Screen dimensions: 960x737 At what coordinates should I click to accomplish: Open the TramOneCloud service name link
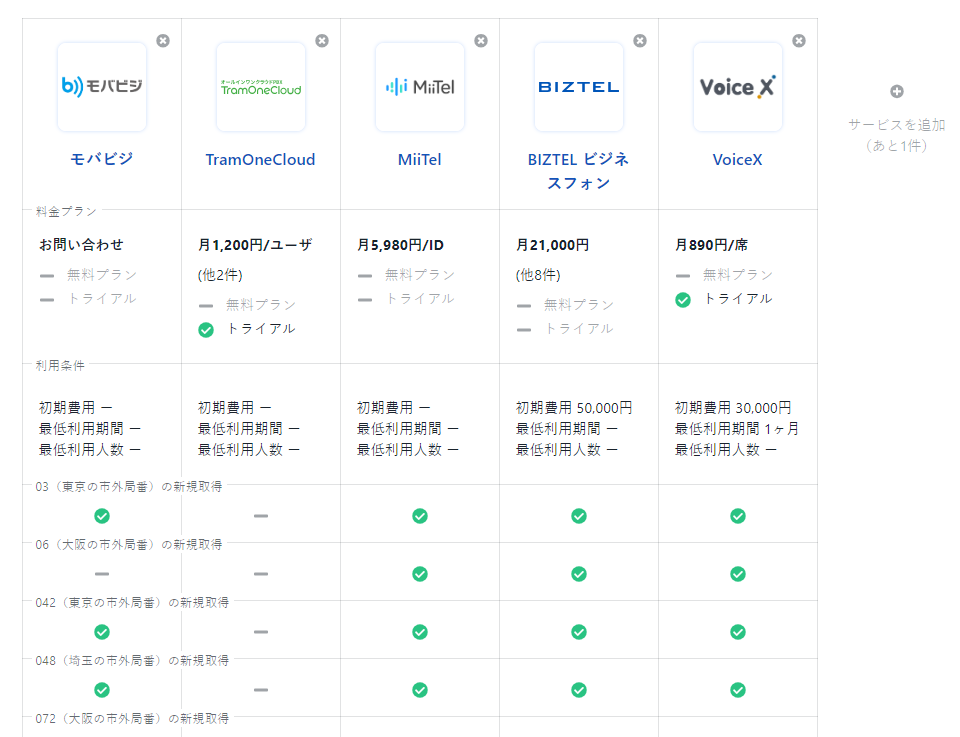(261, 160)
